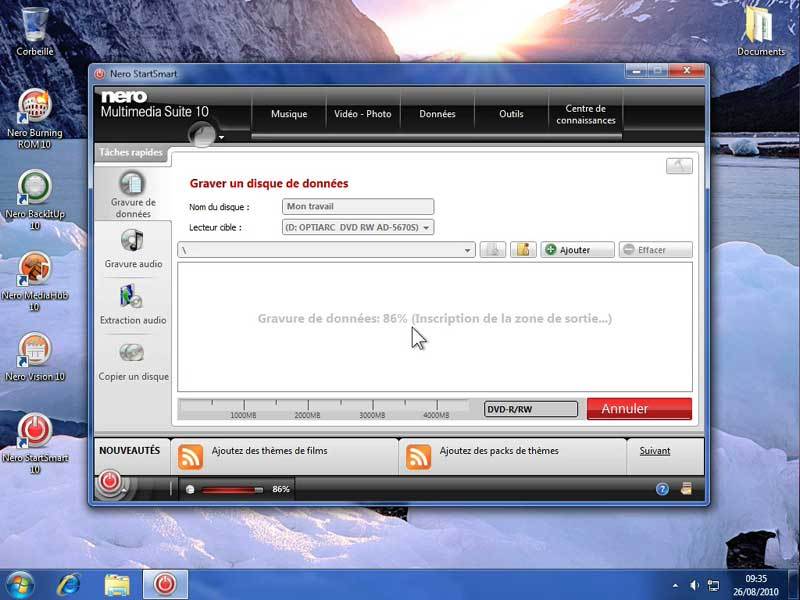Viewport: 800px width, 600px height.
Task: Open 'Ajoutez des packs de thèmes' news item
Action: pyautogui.click(x=499, y=451)
